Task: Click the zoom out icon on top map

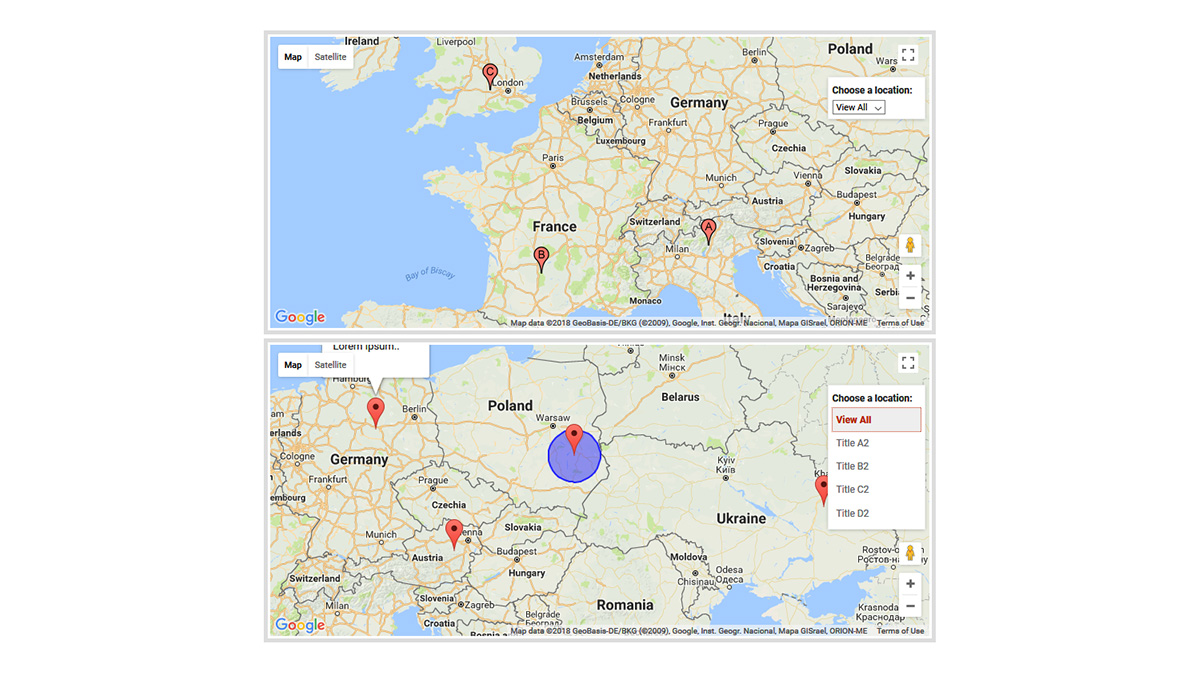Action: click(x=910, y=298)
